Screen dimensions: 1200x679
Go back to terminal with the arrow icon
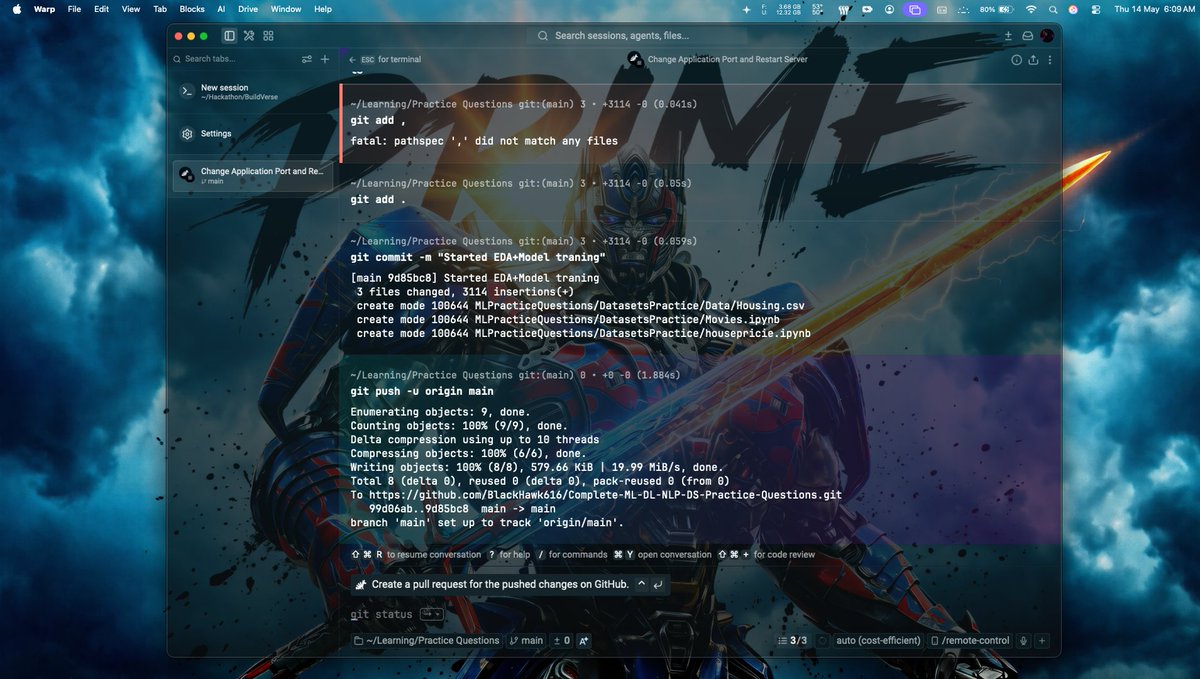tap(353, 59)
